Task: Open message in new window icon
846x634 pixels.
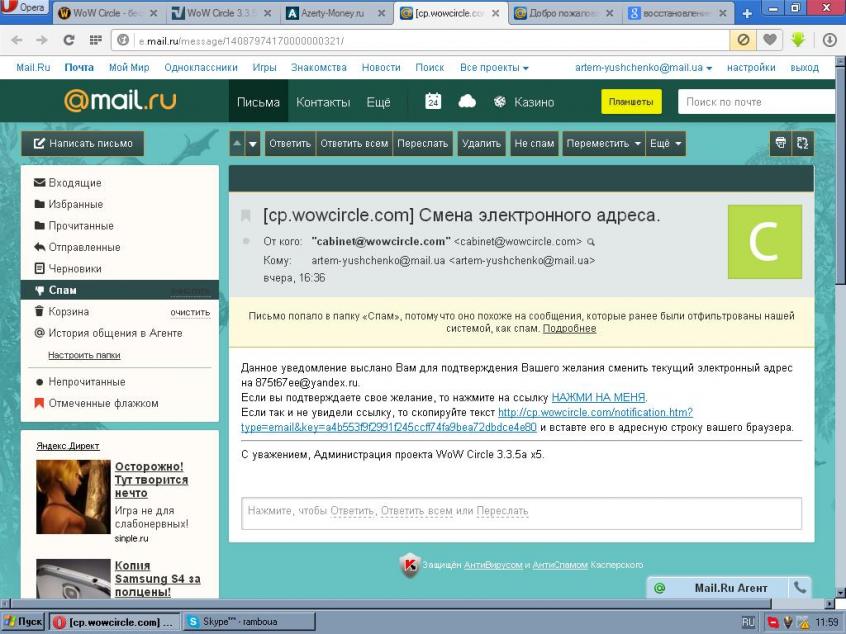Action: 802,144
